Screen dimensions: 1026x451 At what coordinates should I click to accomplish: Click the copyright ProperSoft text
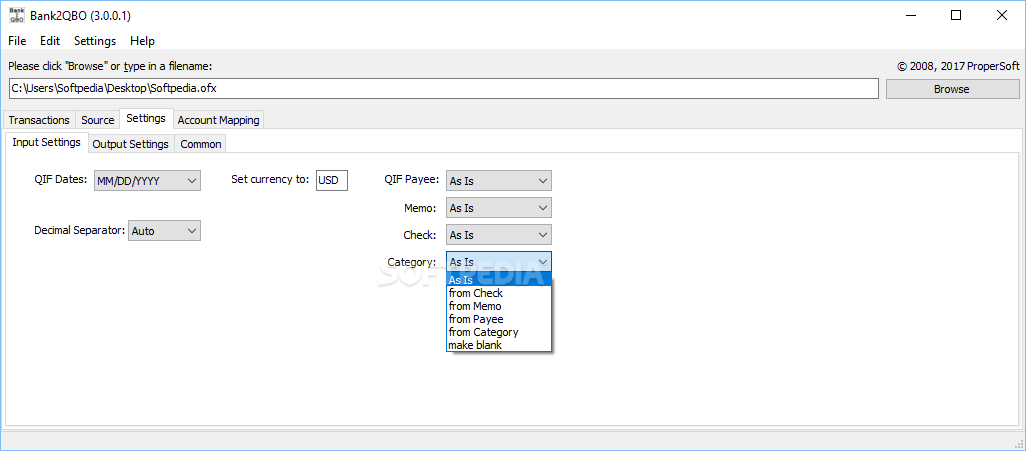(x=958, y=66)
